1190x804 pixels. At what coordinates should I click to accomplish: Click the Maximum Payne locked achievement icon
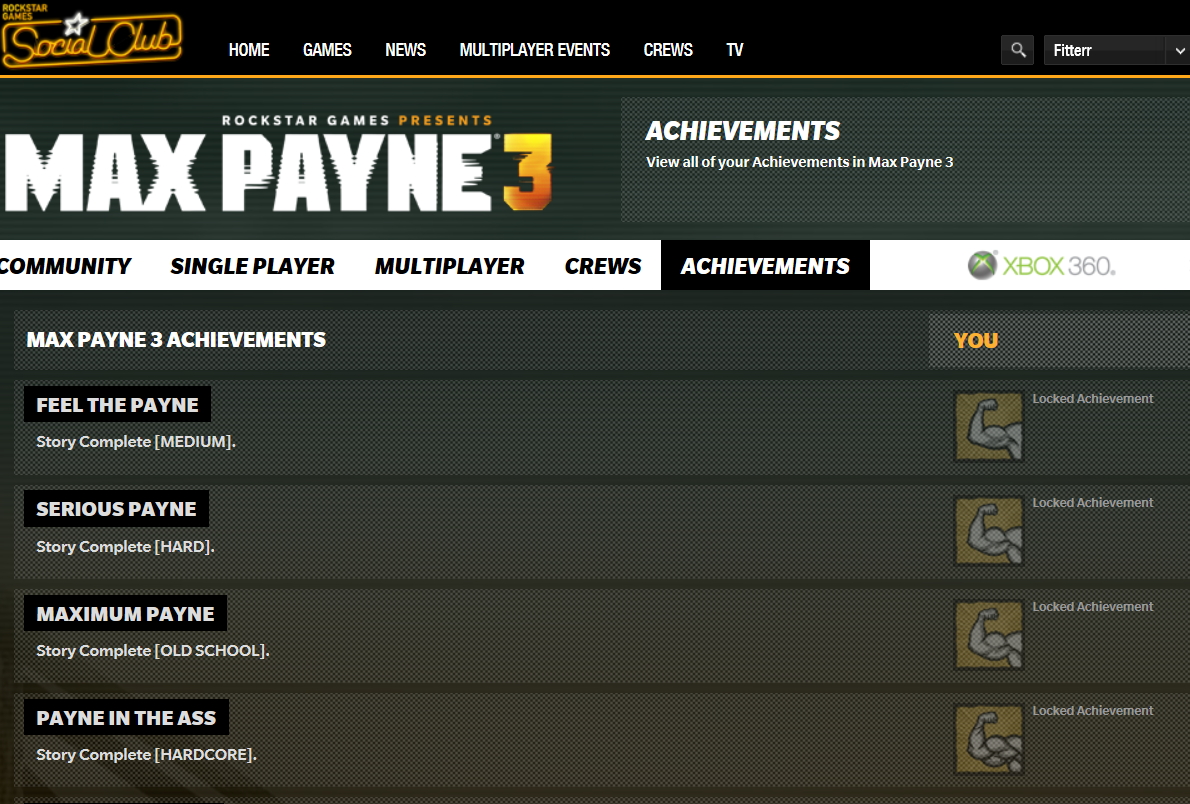click(989, 635)
